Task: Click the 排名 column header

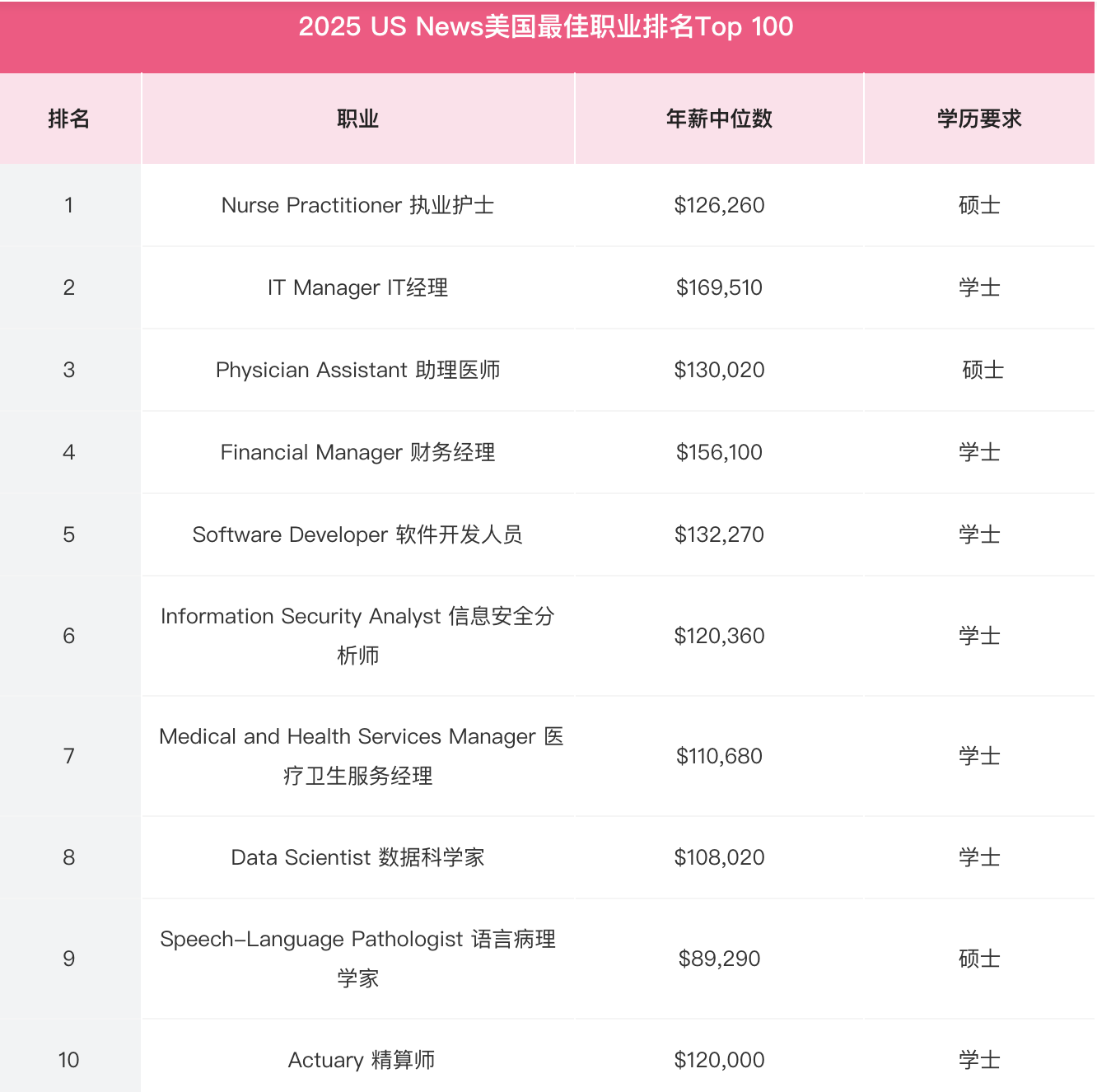Action: (x=69, y=119)
